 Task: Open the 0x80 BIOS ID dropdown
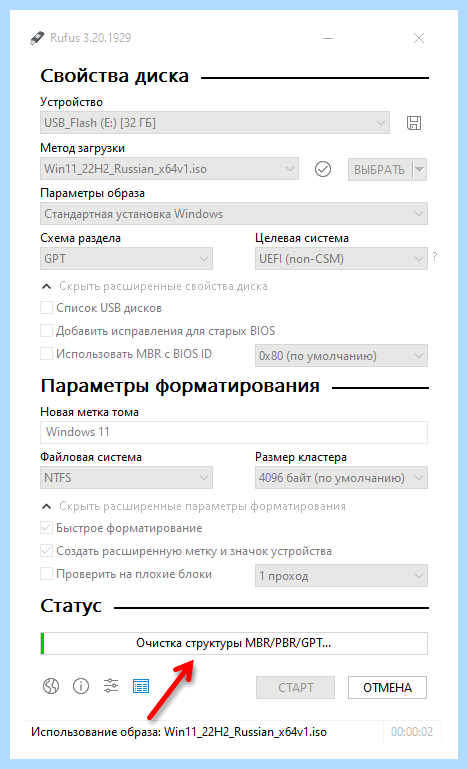(341, 356)
